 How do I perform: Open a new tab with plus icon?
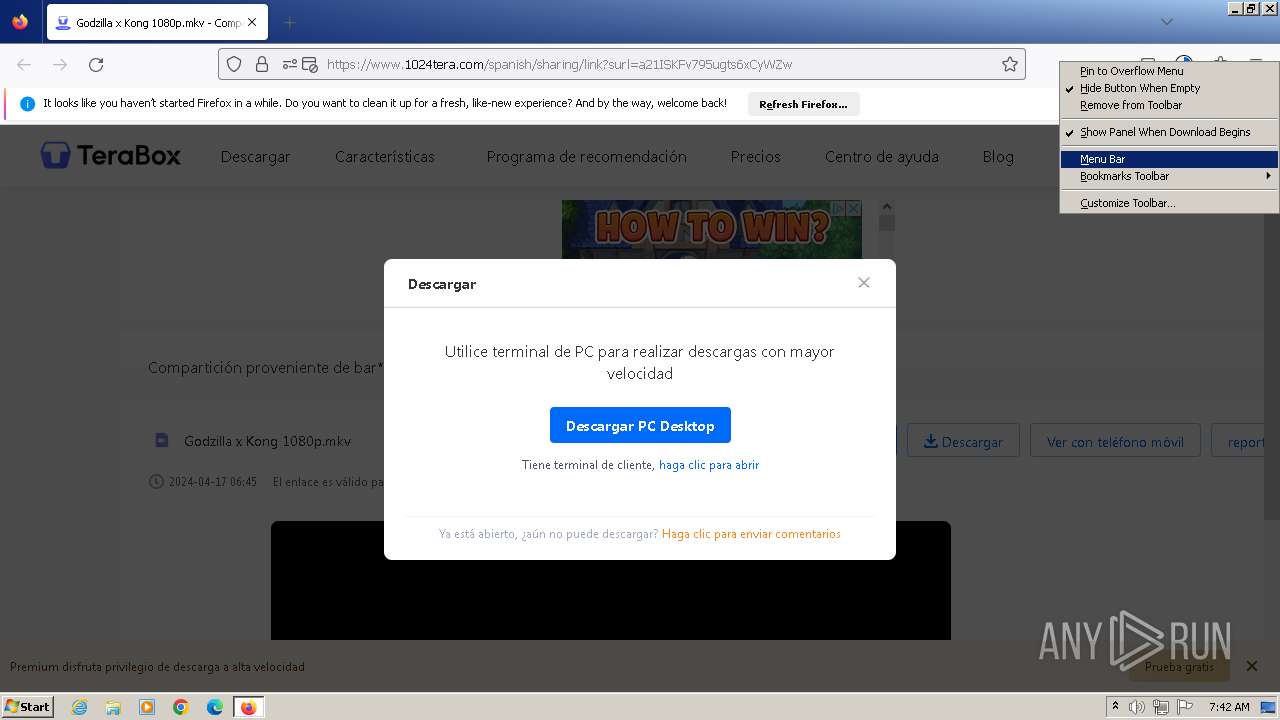point(290,22)
